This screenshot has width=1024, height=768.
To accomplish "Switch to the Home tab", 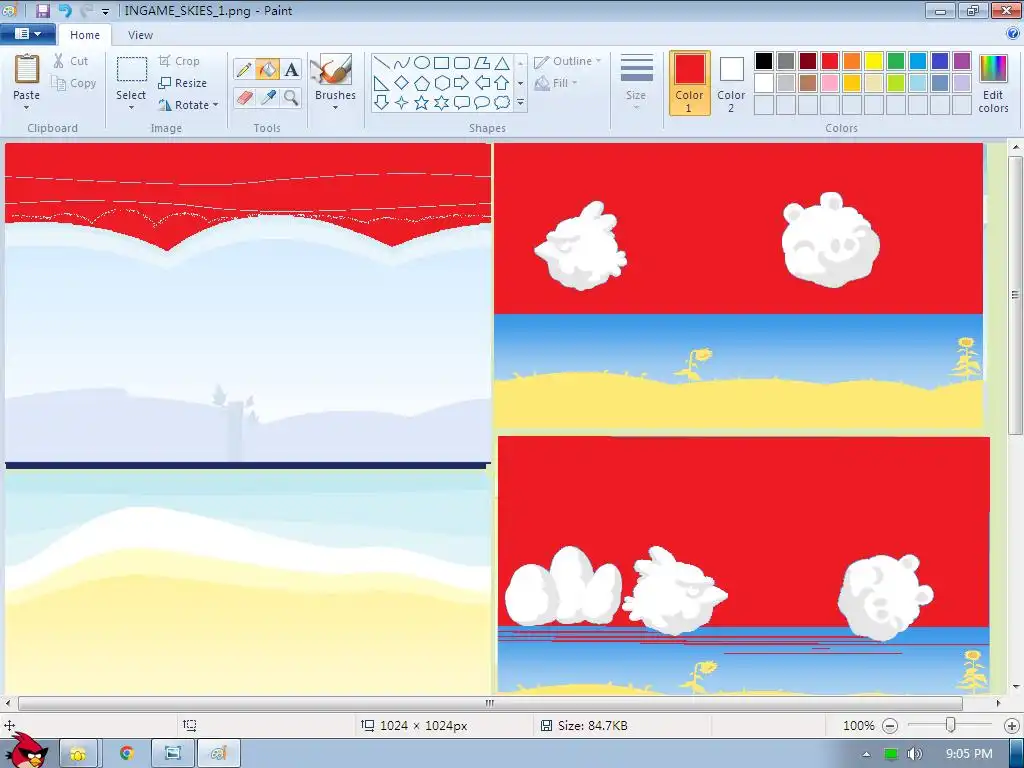I will pyautogui.click(x=85, y=35).
